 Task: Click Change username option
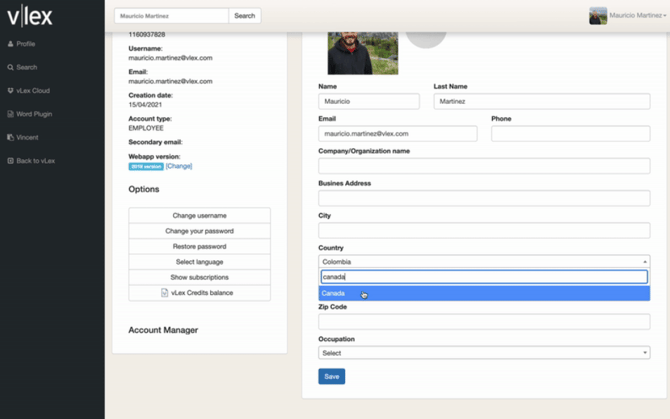point(200,215)
